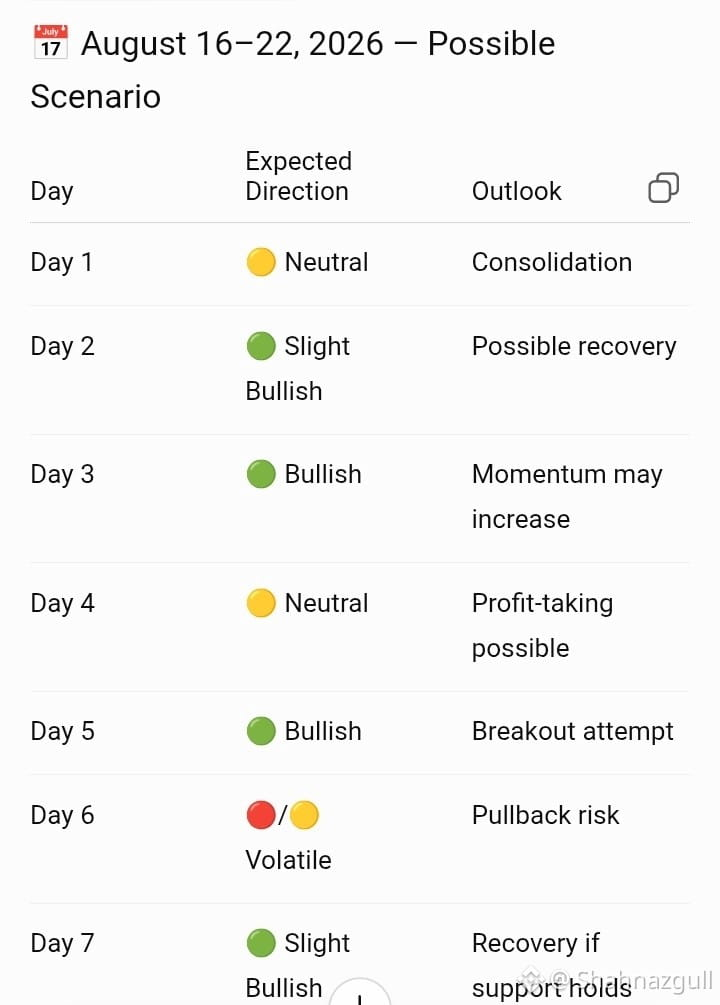Click the yellow circle in Day 4 row
The image size is (720, 1005).
(261, 603)
